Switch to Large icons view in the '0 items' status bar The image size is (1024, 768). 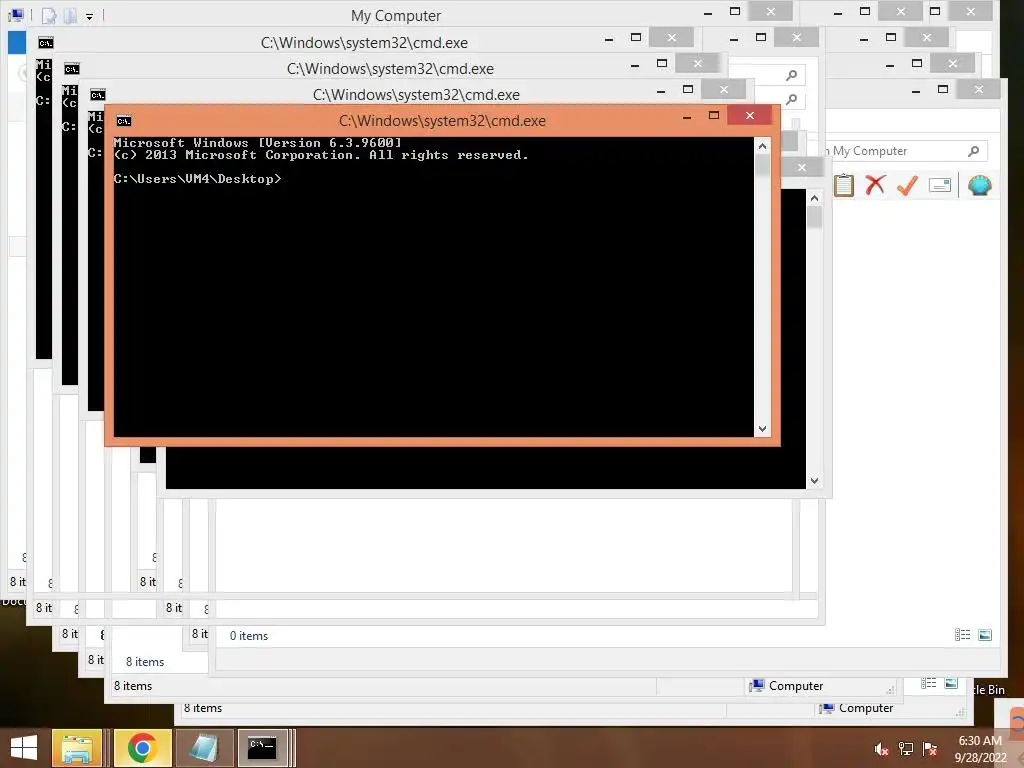click(985, 635)
